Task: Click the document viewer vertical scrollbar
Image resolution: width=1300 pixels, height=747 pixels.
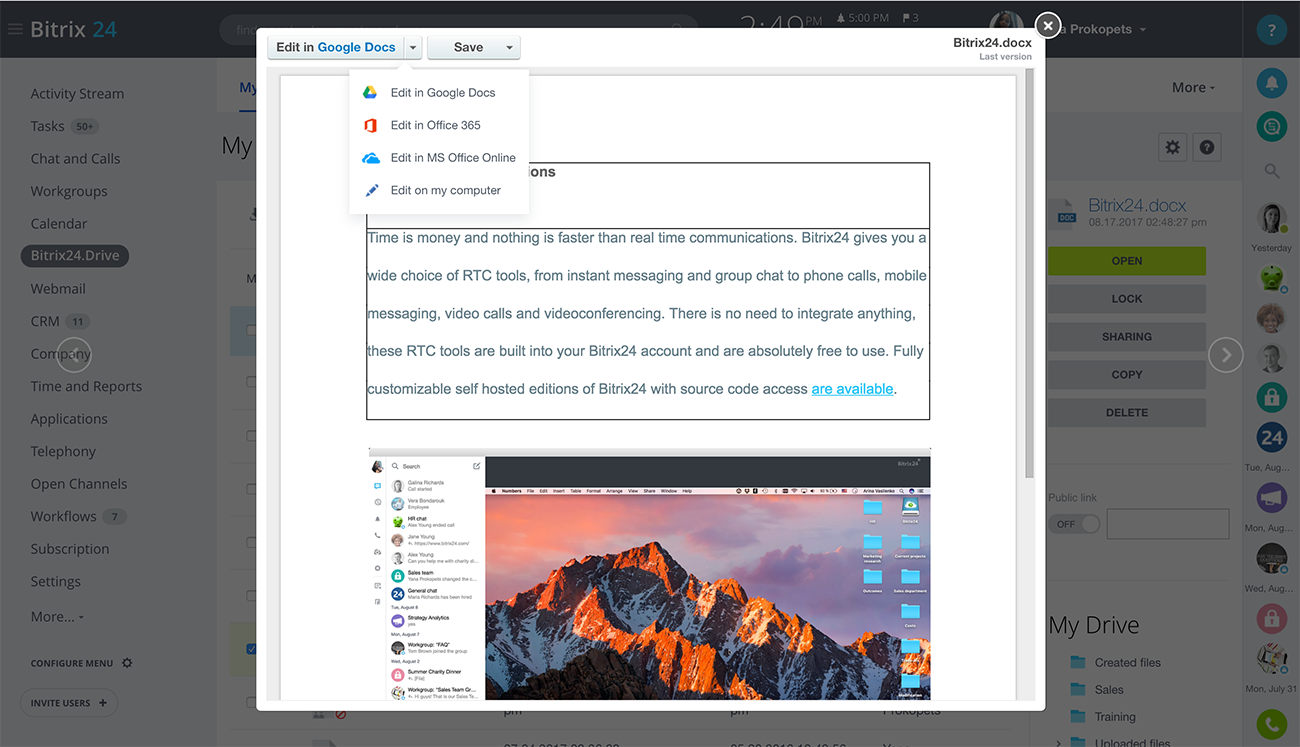Action: click(x=1029, y=270)
